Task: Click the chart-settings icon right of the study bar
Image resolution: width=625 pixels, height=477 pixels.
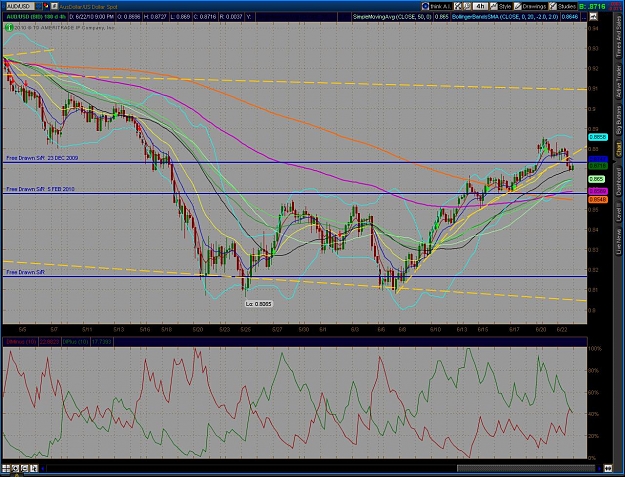Action: [x=594, y=17]
